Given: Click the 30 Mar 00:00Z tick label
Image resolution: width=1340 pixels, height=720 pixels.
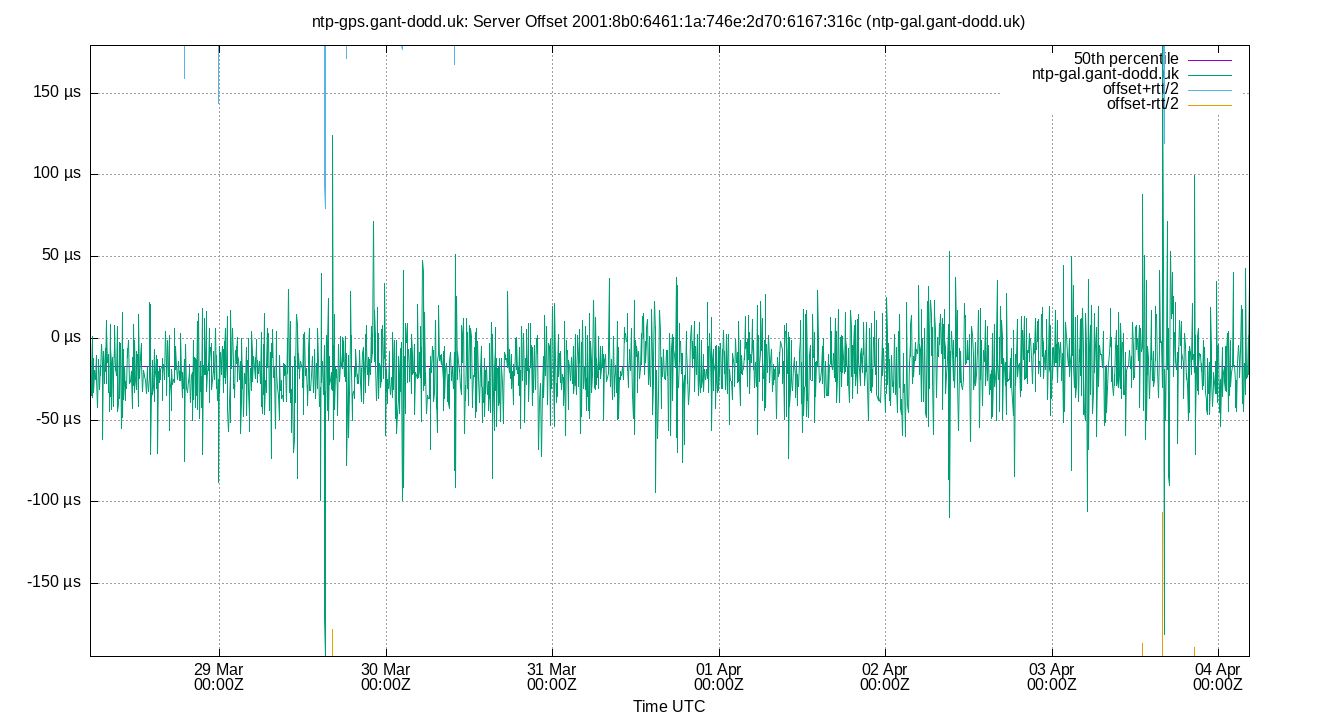Looking at the screenshot, I should (388, 676).
